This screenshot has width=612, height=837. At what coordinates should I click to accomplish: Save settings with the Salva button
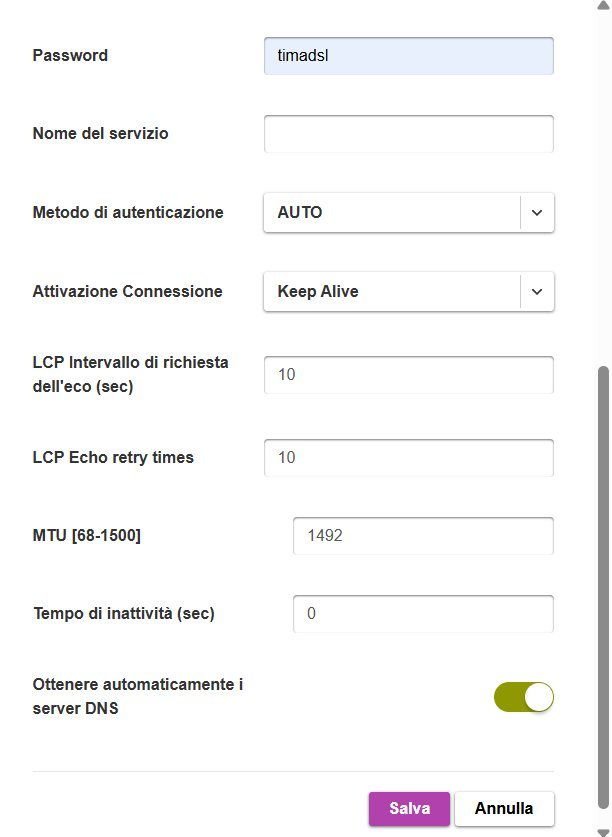(409, 809)
